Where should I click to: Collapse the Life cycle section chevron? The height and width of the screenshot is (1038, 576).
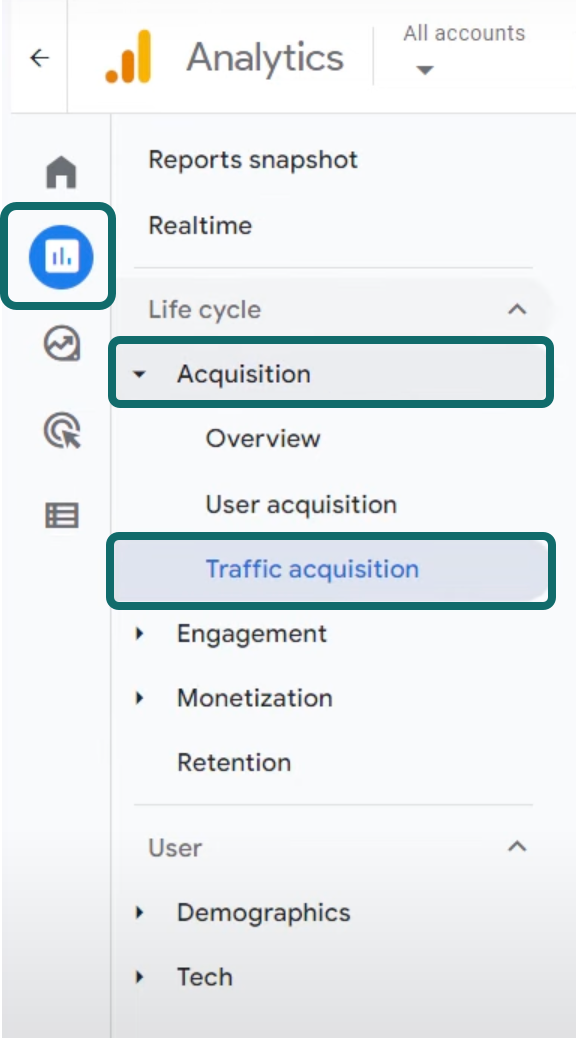[x=516, y=309]
